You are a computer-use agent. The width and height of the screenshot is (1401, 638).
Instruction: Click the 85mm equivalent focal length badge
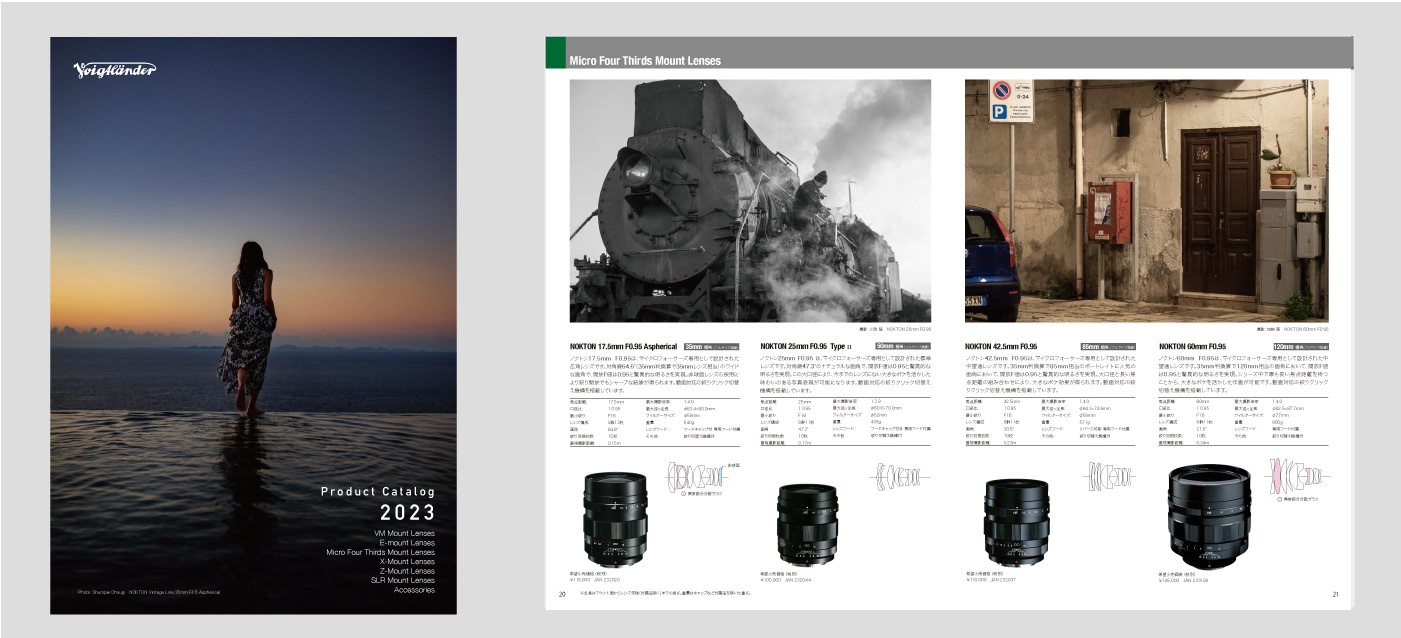[x=1109, y=346]
